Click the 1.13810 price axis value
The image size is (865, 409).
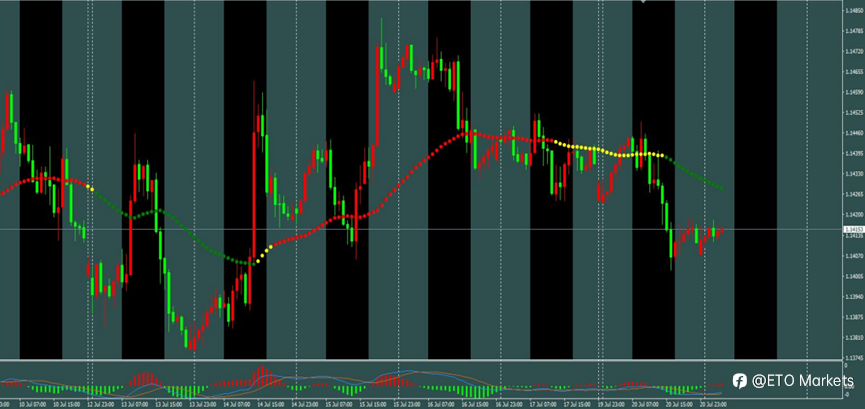click(x=855, y=337)
